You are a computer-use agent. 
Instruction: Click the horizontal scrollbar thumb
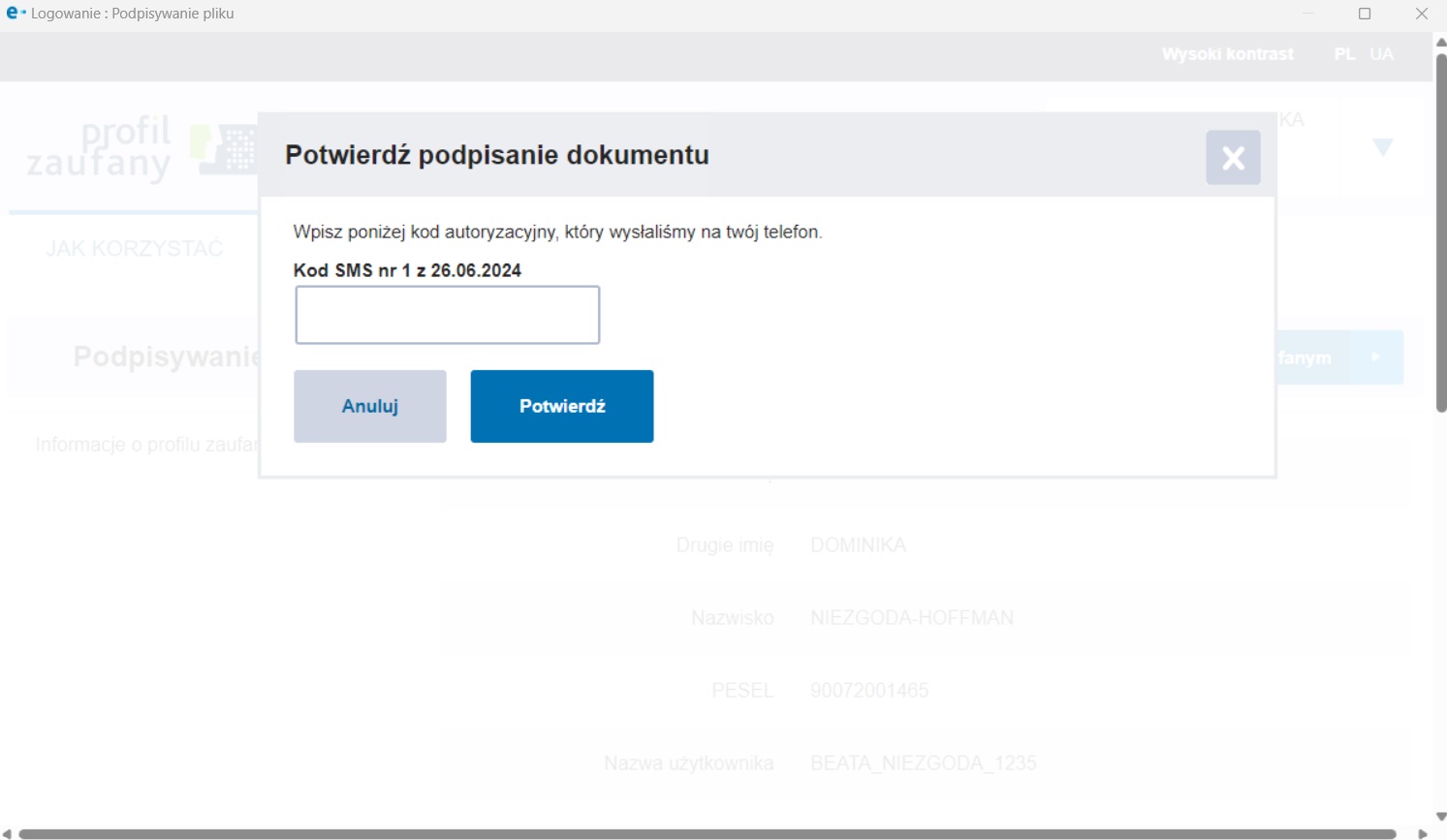(x=708, y=834)
